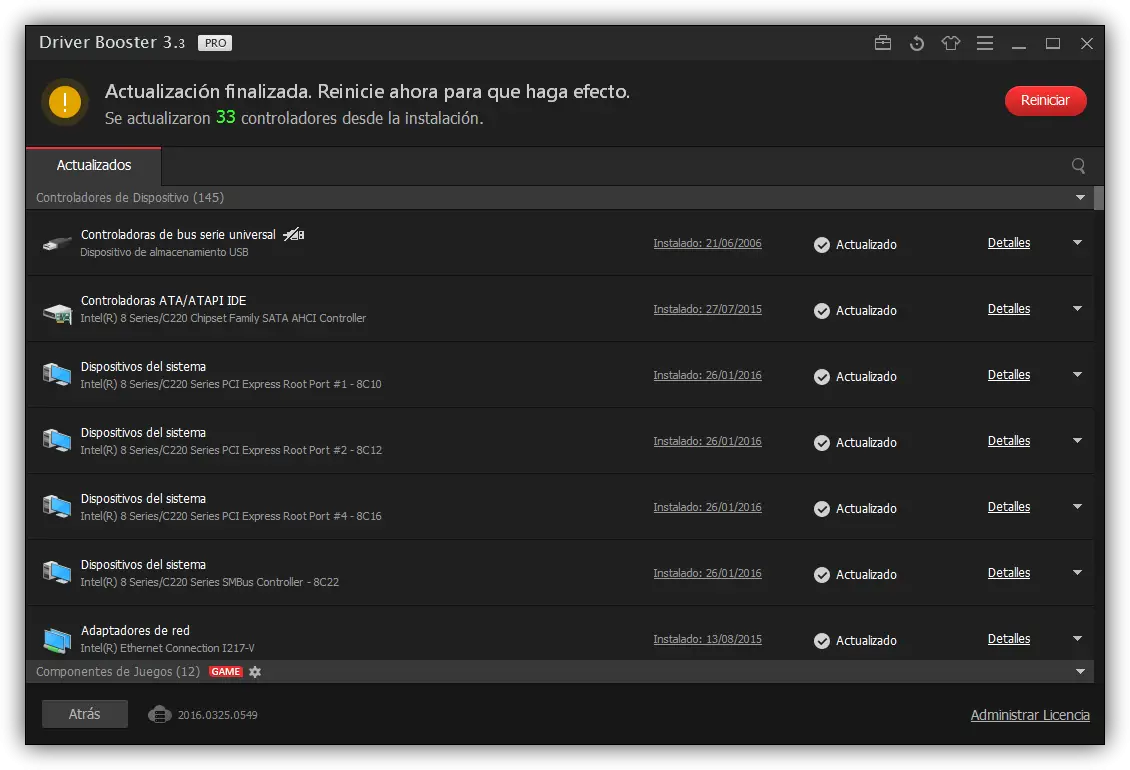Click the ATA/ATAPI IDE controller icon
Image resolution: width=1130 pixels, height=770 pixels.
[x=57, y=312]
